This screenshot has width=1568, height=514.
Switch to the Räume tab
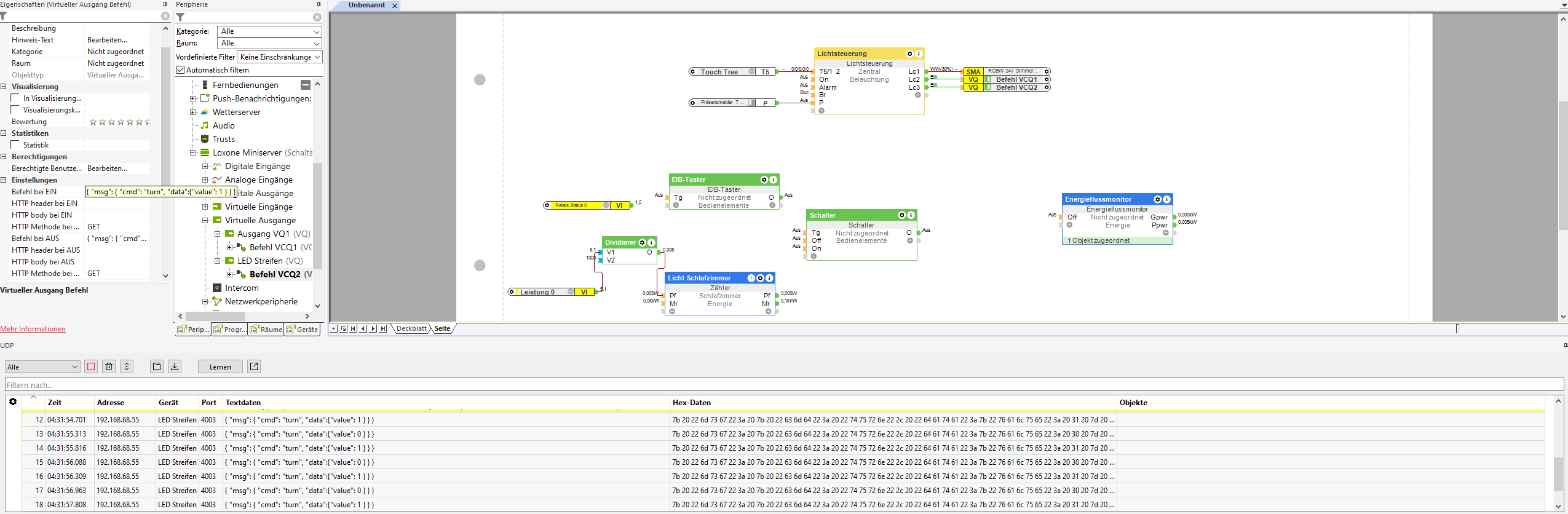(x=266, y=330)
